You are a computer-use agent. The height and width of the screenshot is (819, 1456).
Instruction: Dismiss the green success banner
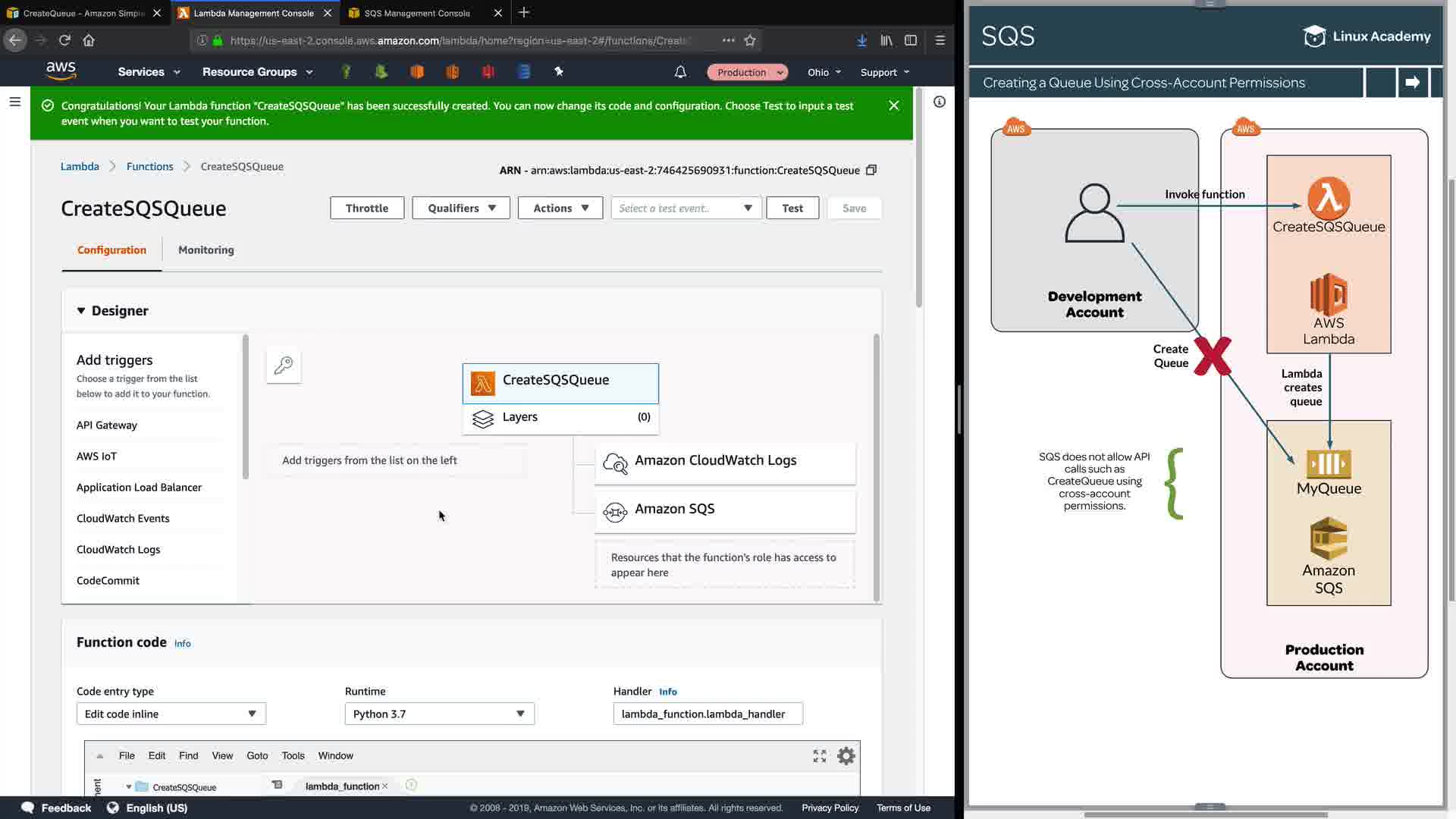tap(894, 105)
